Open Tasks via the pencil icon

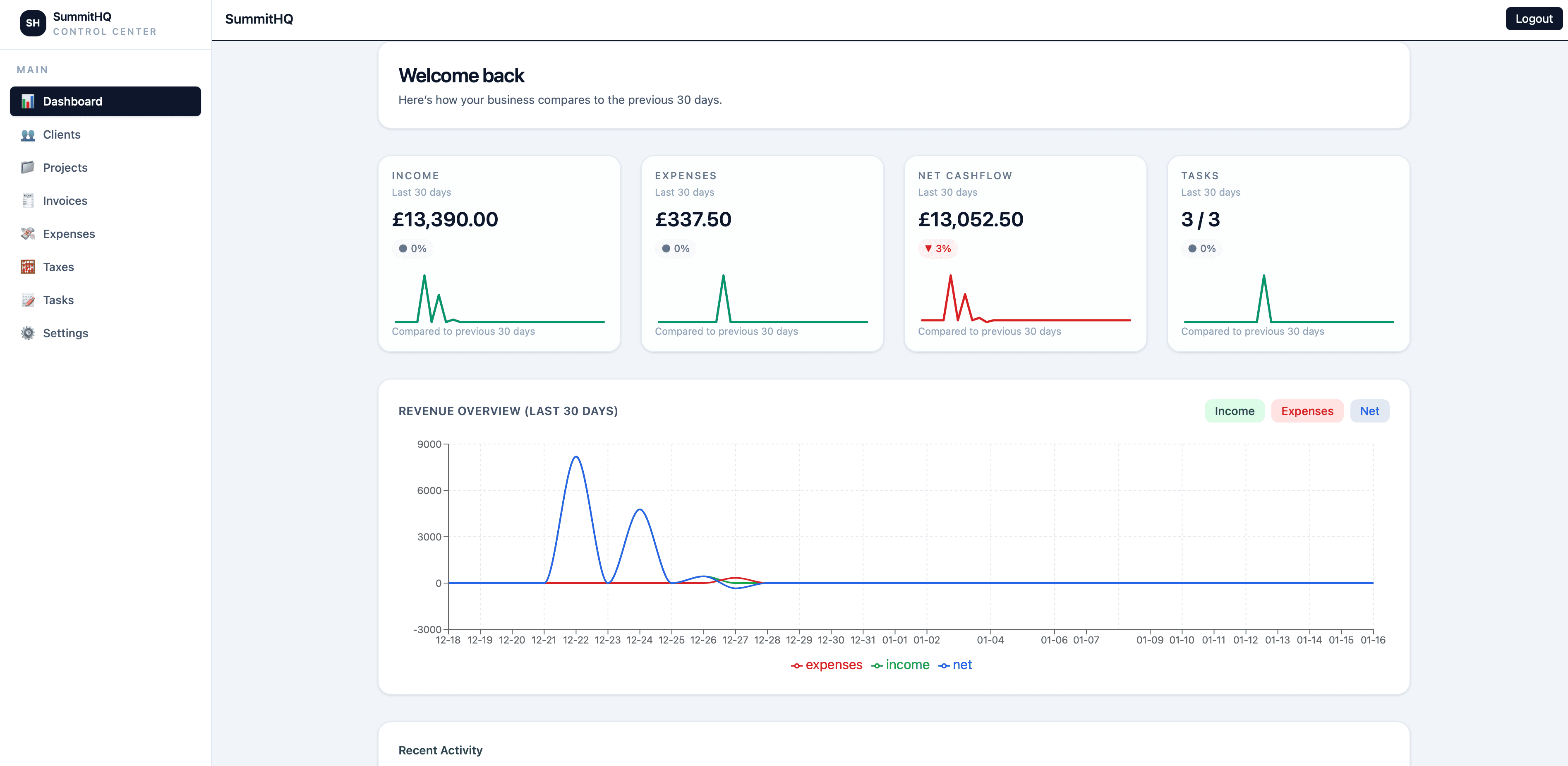[28, 300]
